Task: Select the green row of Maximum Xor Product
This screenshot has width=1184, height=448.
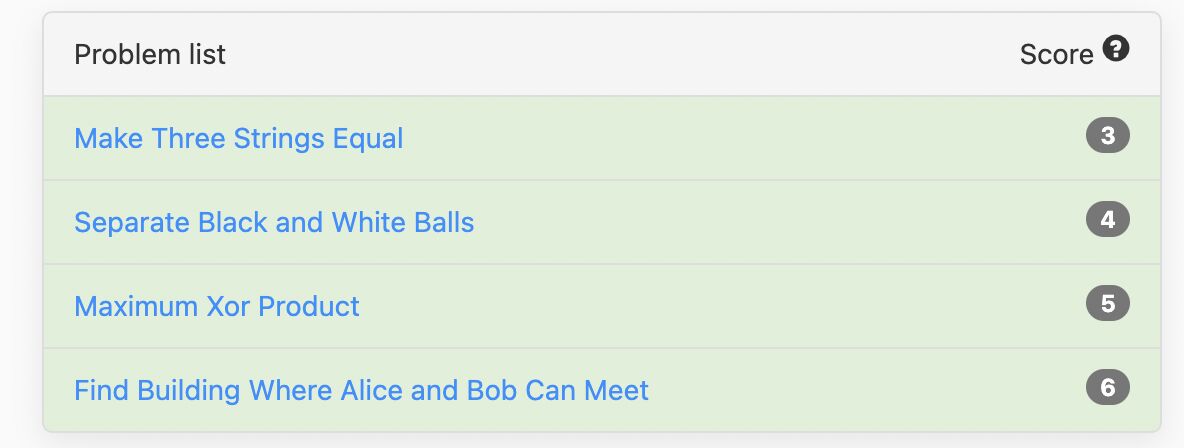Action: 602,306
